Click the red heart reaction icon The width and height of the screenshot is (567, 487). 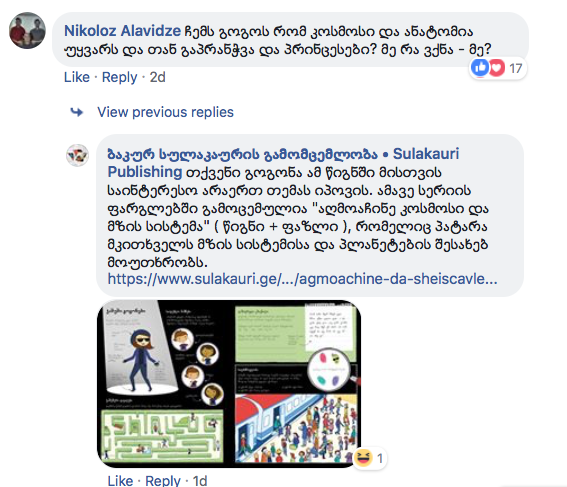(497, 68)
